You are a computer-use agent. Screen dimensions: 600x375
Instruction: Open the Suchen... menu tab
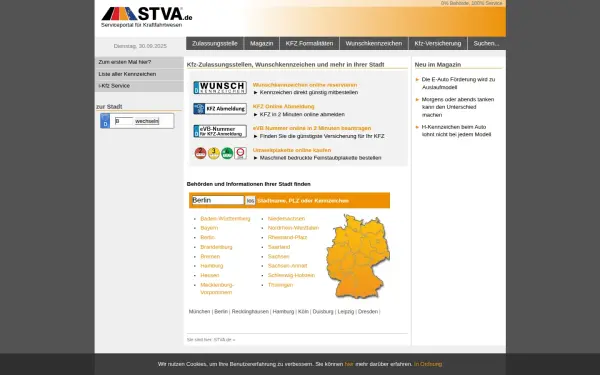pos(486,44)
